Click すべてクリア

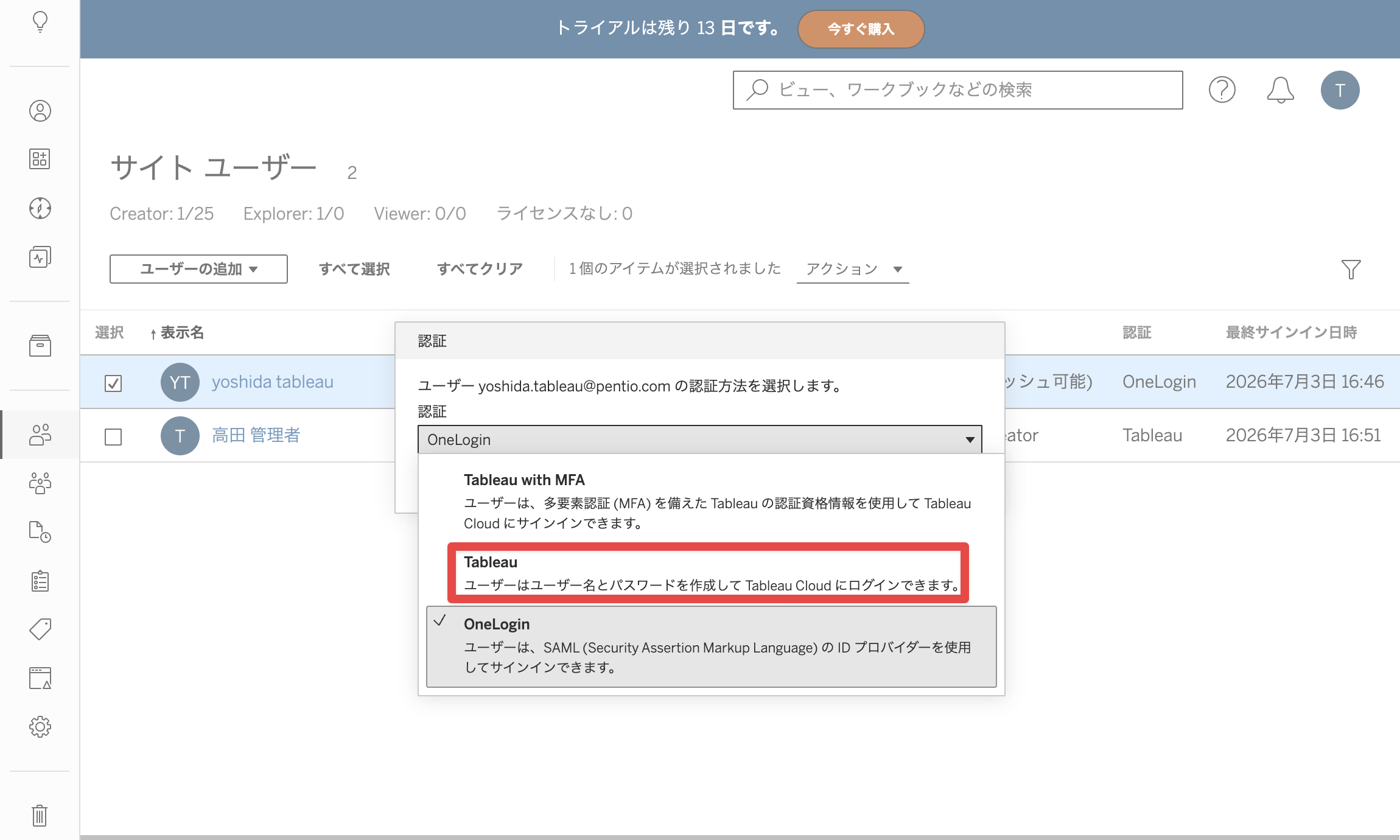pyautogui.click(x=480, y=269)
